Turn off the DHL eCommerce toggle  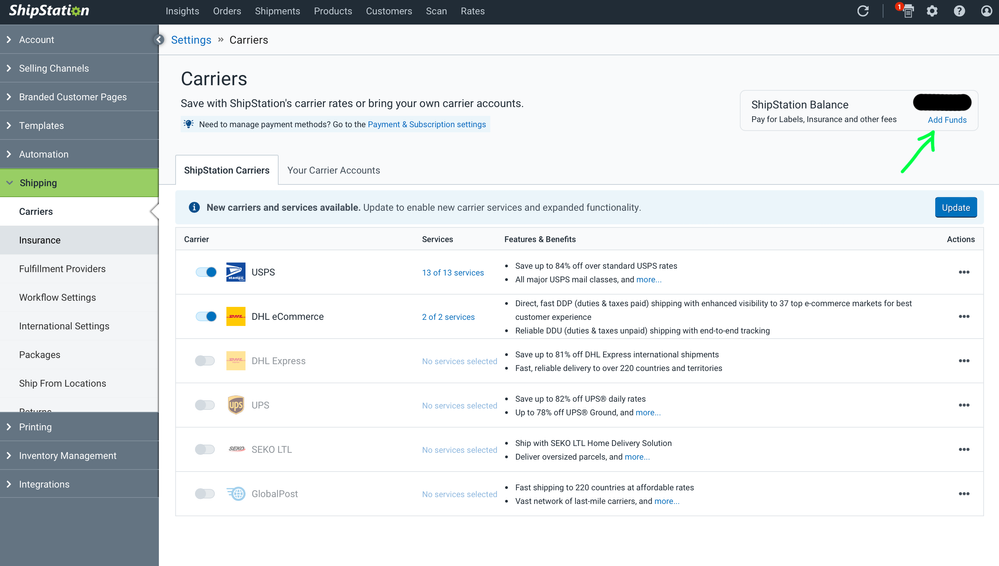point(205,317)
